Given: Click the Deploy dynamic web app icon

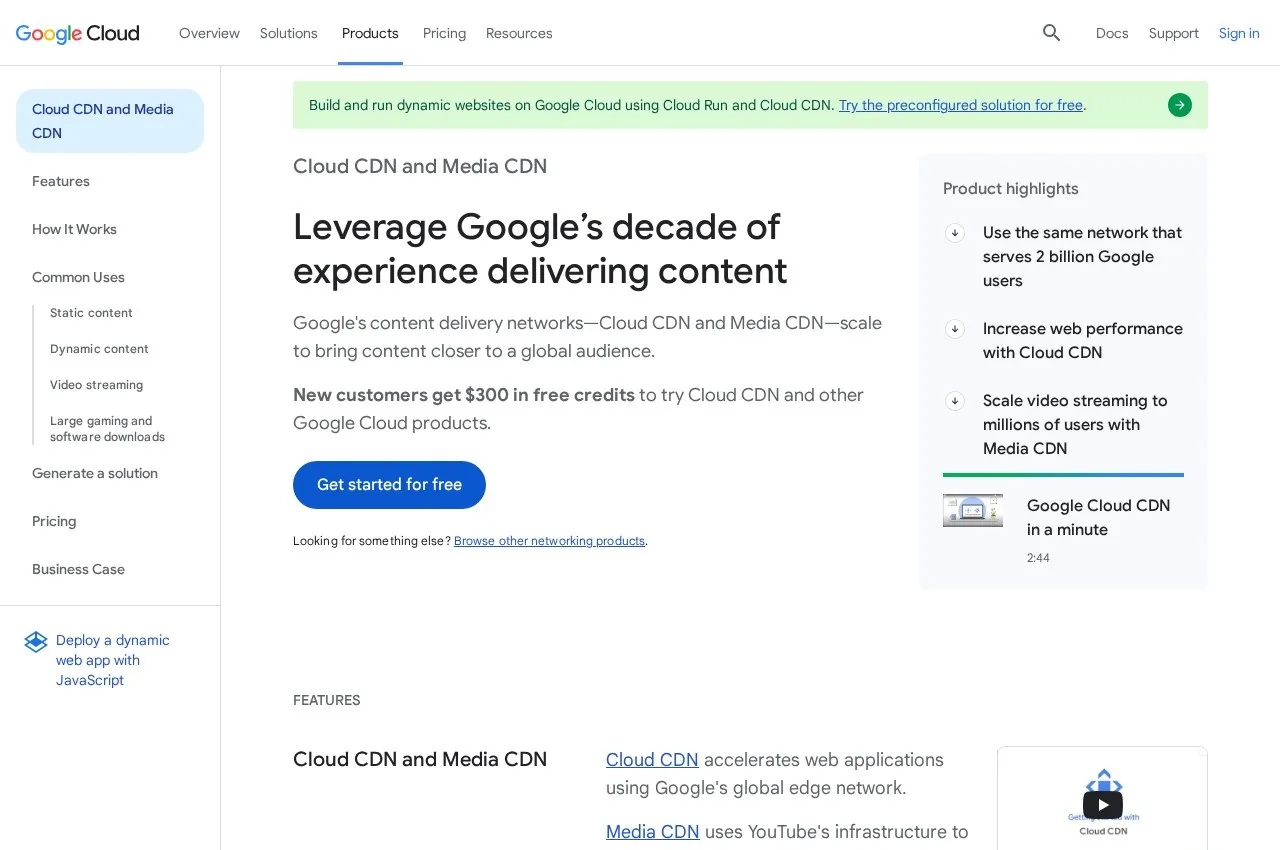Looking at the screenshot, I should 36,642.
